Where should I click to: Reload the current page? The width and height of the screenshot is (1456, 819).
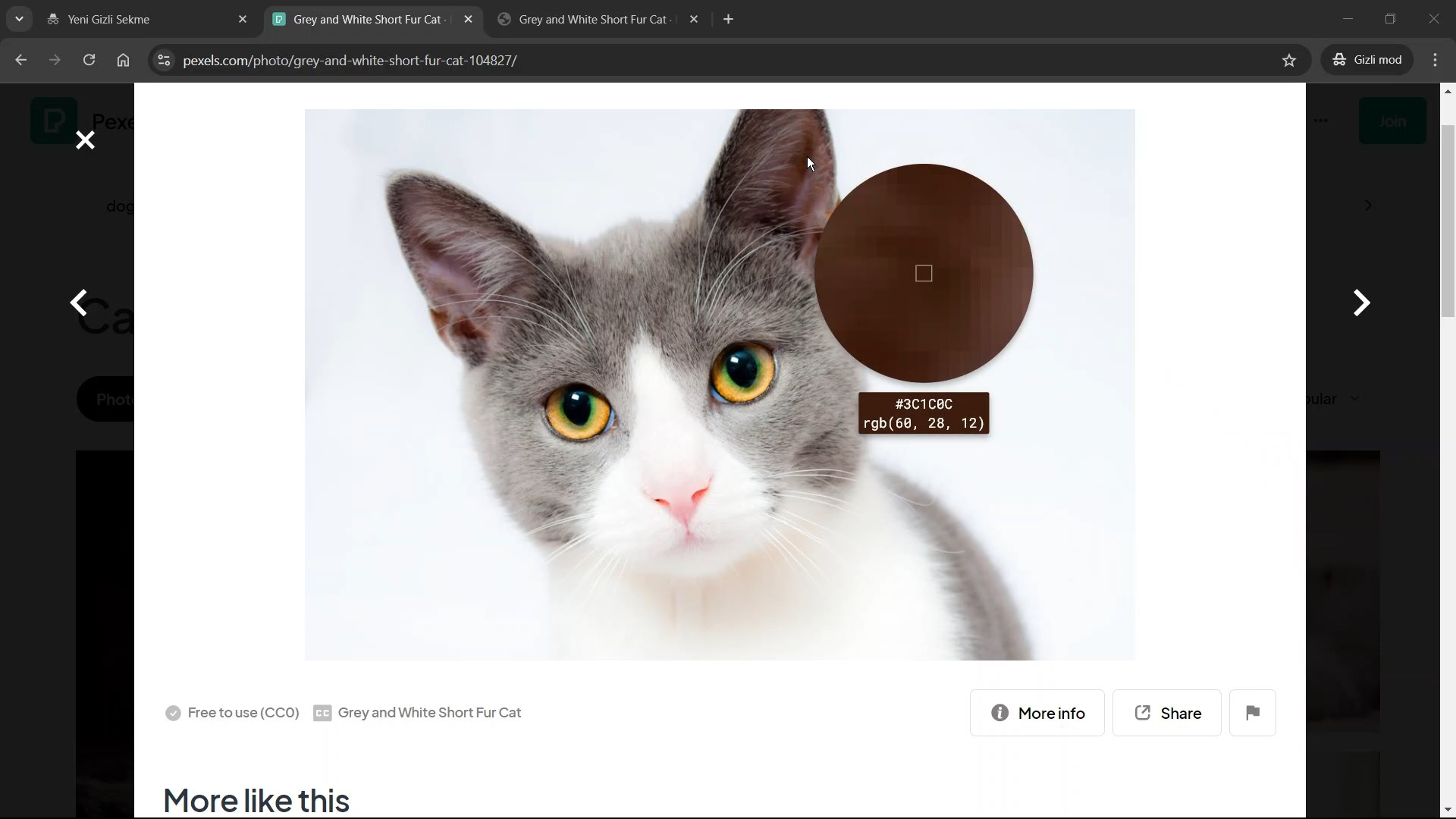[89, 60]
